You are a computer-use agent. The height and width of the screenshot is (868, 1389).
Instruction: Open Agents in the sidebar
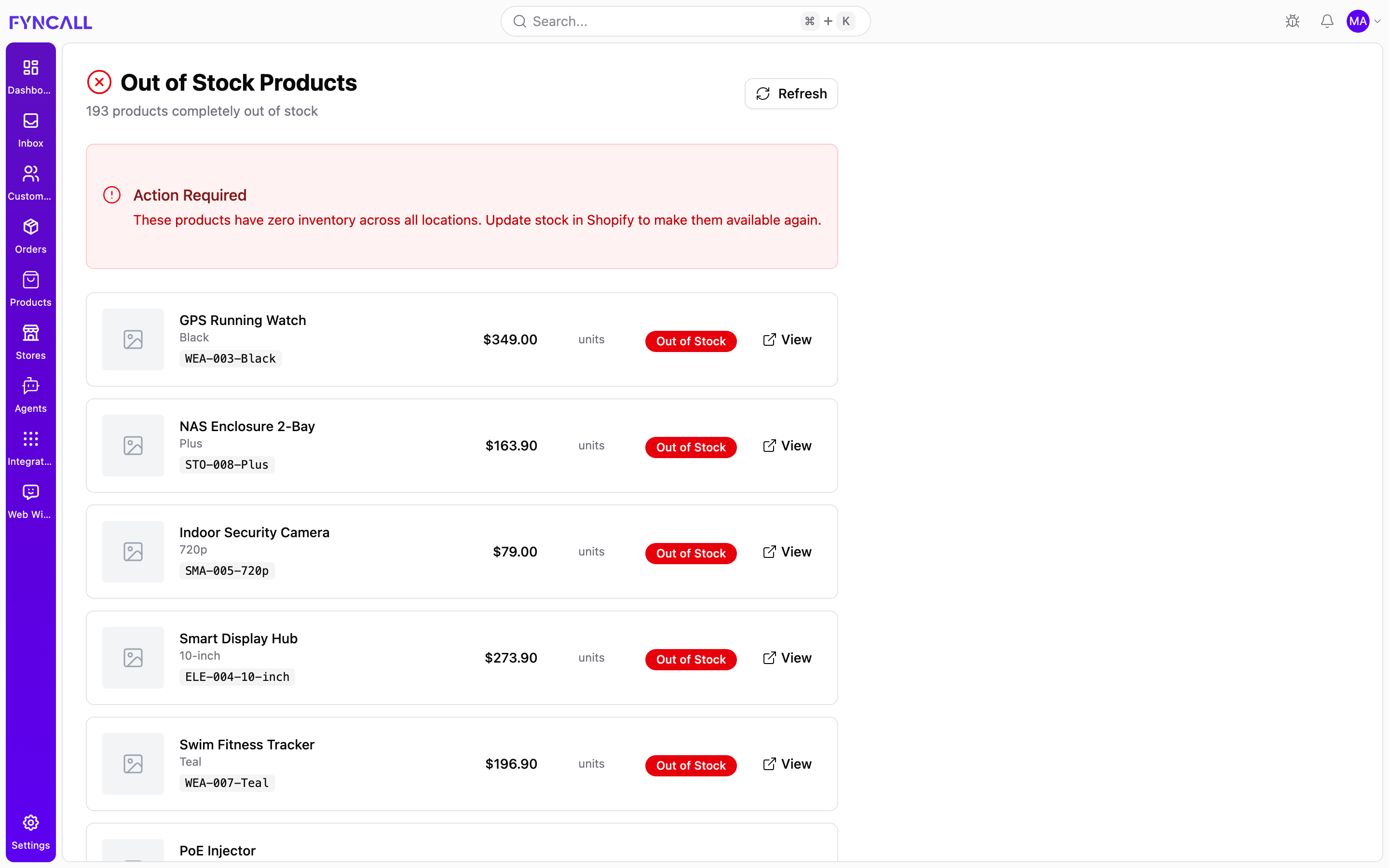click(30, 395)
